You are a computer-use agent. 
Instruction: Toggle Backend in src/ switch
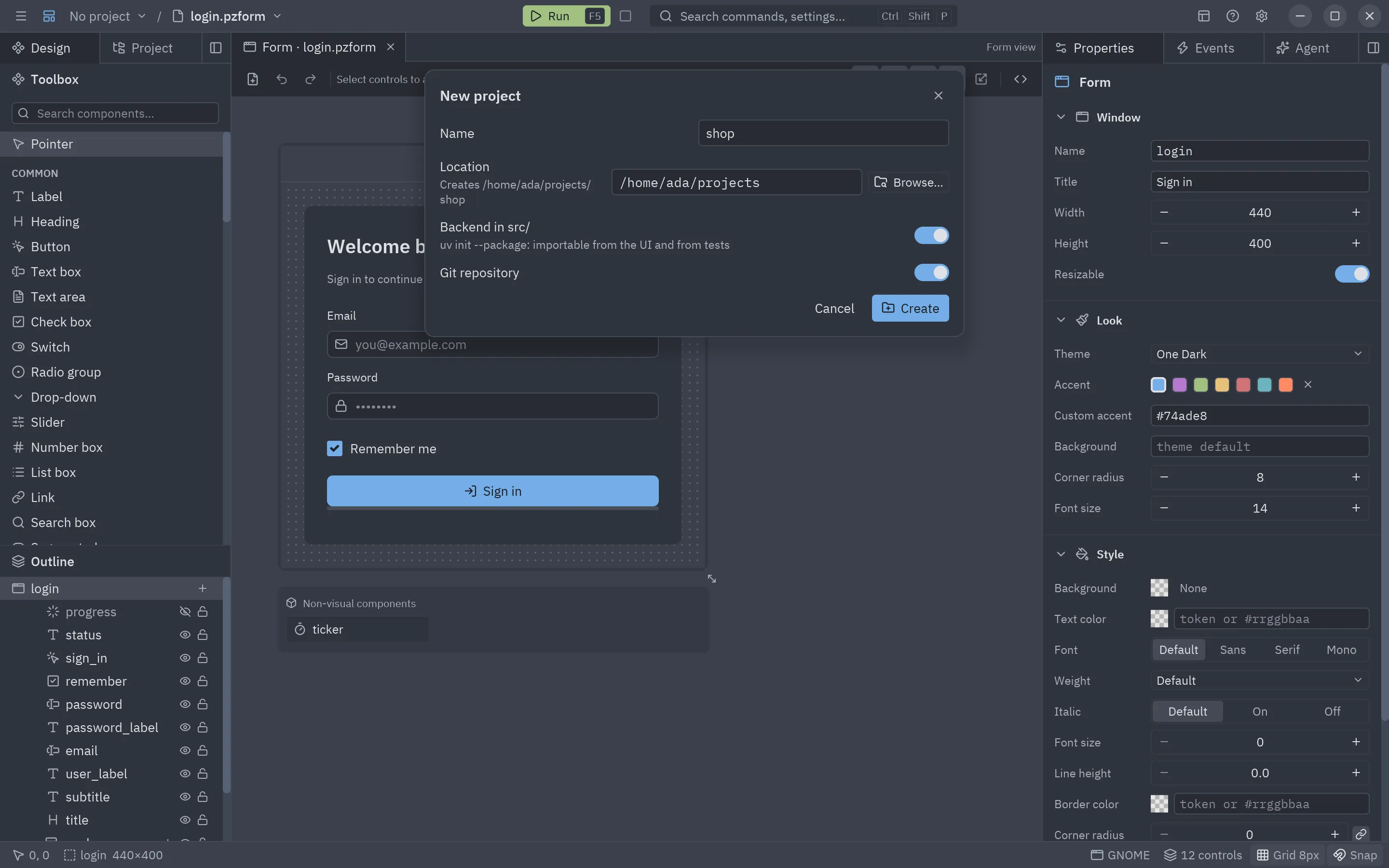click(931, 235)
